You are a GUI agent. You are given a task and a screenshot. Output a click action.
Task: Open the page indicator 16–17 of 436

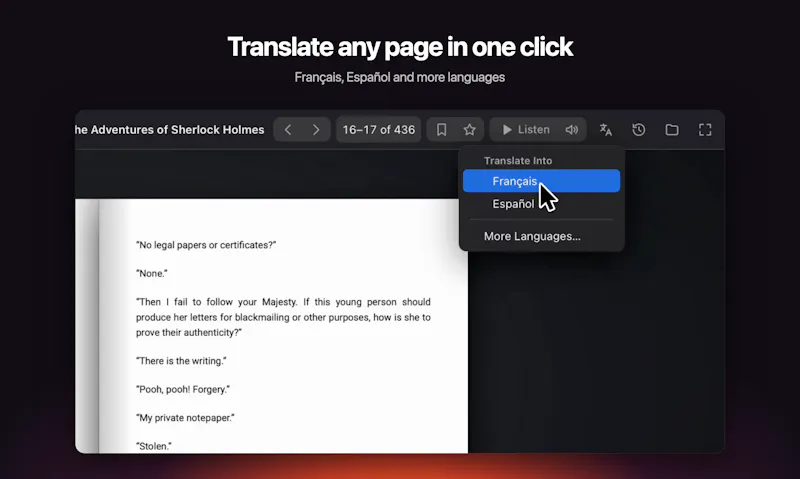click(x=379, y=130)
